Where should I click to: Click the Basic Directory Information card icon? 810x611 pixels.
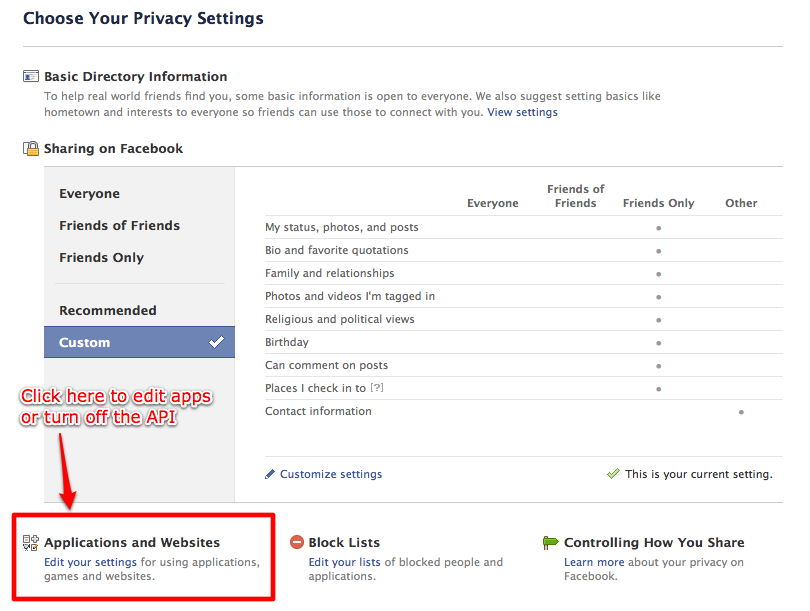coord(31,76)
